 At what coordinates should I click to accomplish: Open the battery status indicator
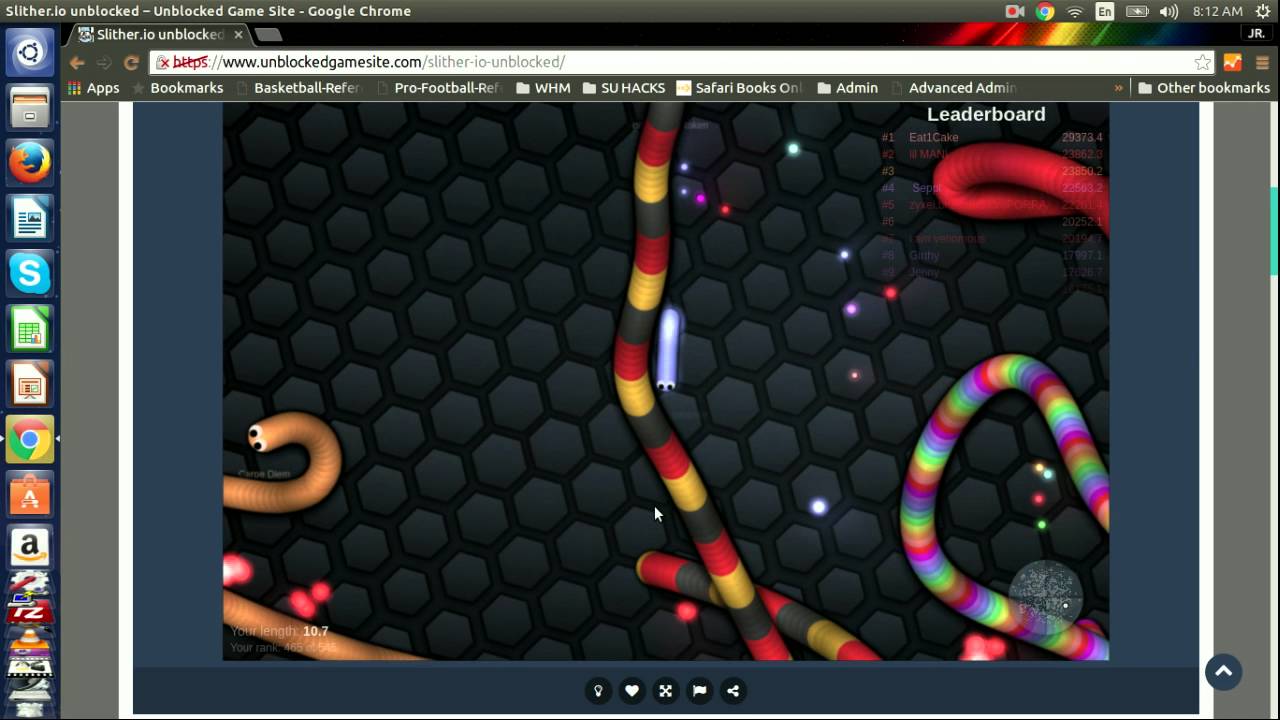[1137, 11]
